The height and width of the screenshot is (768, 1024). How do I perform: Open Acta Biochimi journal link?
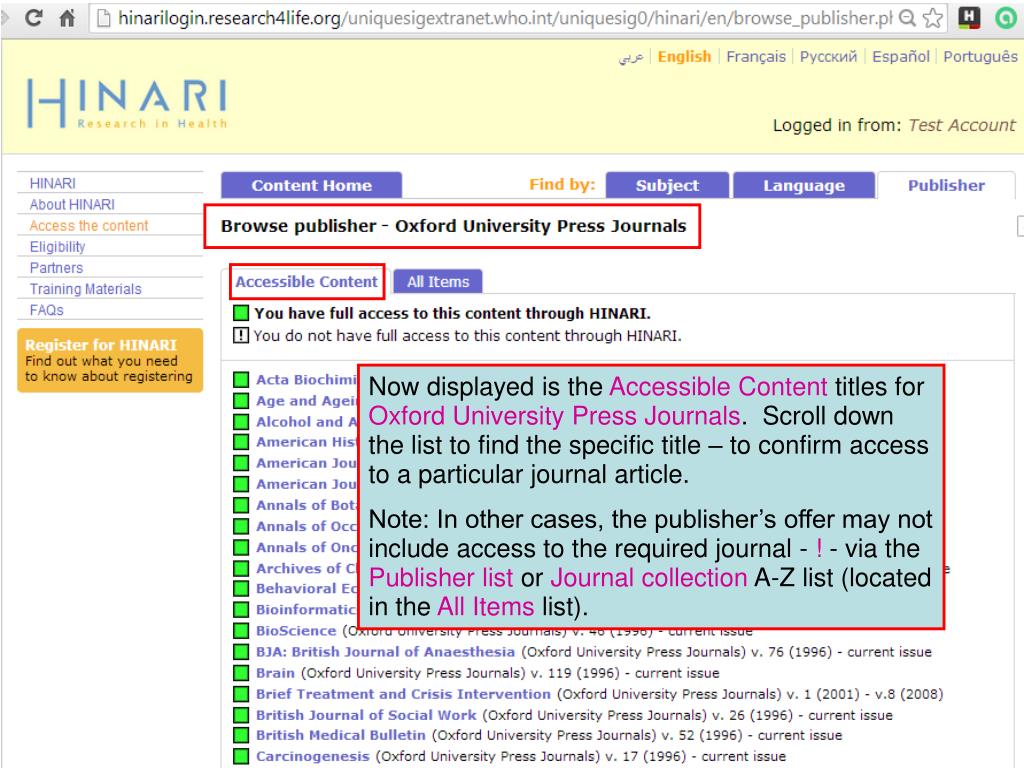coord(306,379)
